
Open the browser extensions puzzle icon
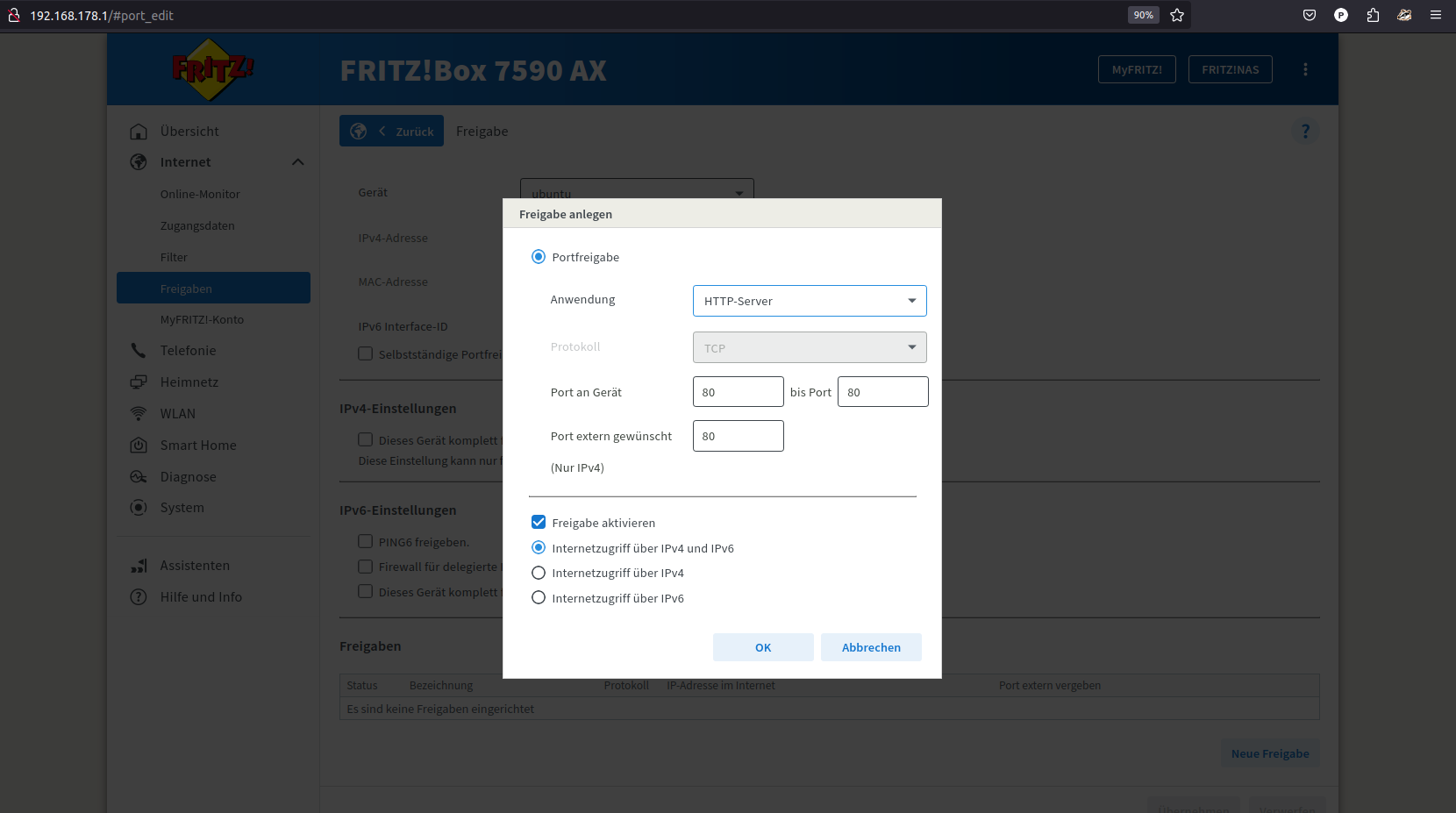point(1373,15)
